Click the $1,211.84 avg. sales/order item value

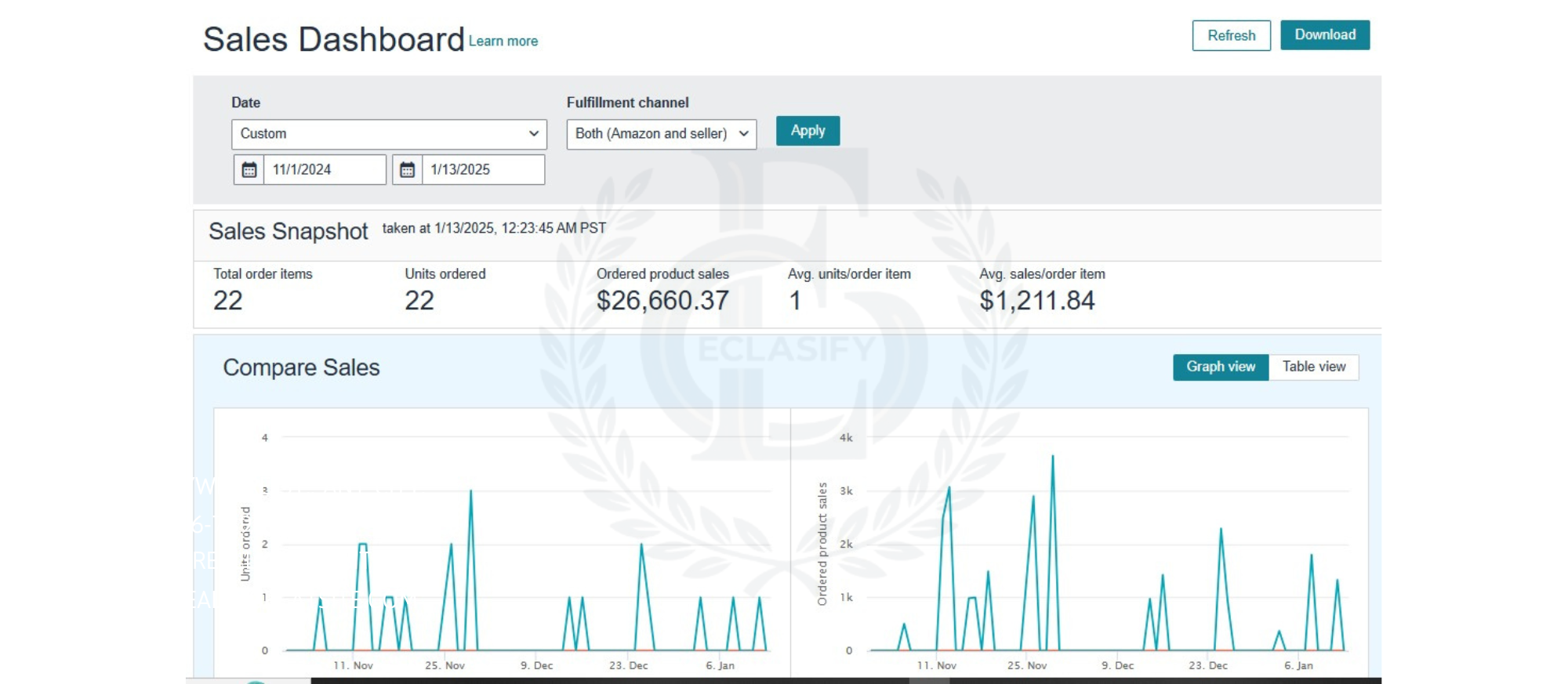click(1036, 301)
